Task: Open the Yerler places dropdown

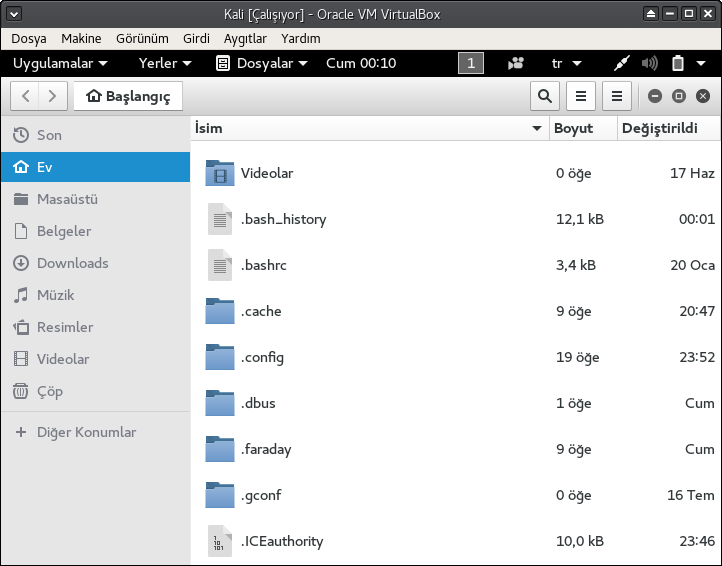Action: (165, 63)
